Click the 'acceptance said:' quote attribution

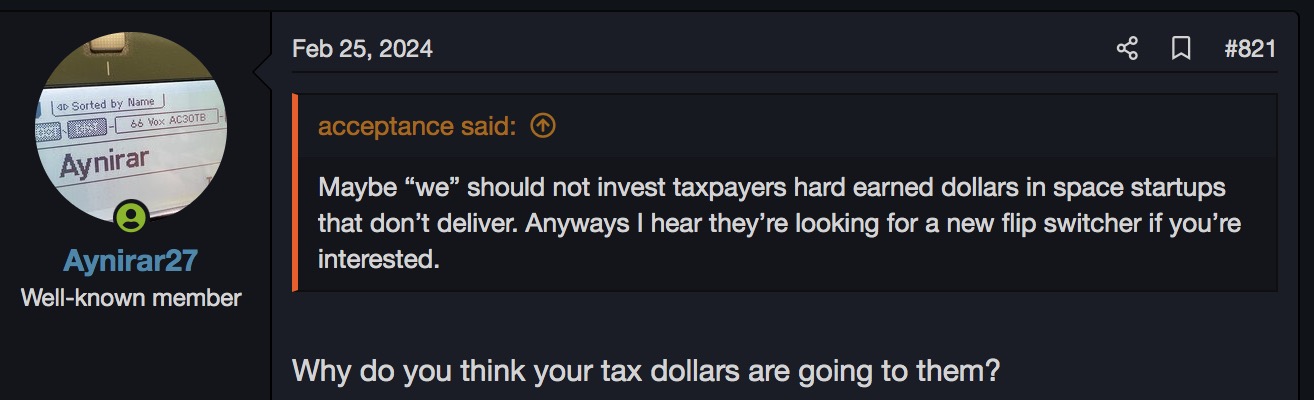pyautogui.click(x=417, y=126)
